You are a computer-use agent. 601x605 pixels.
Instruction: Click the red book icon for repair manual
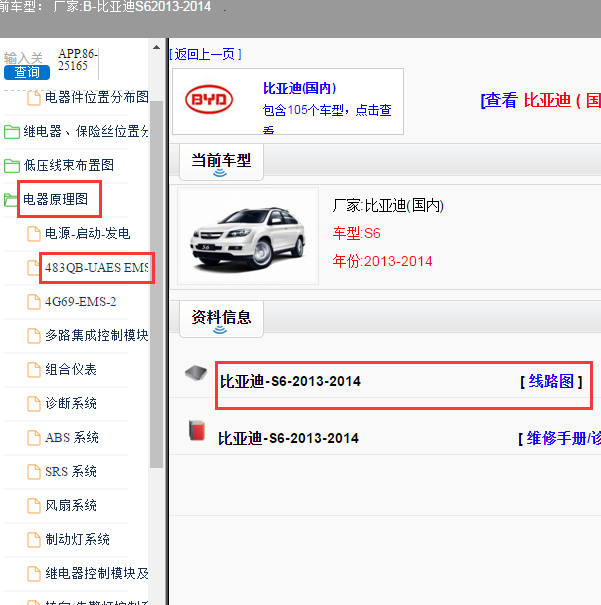[x=197, y=430]
